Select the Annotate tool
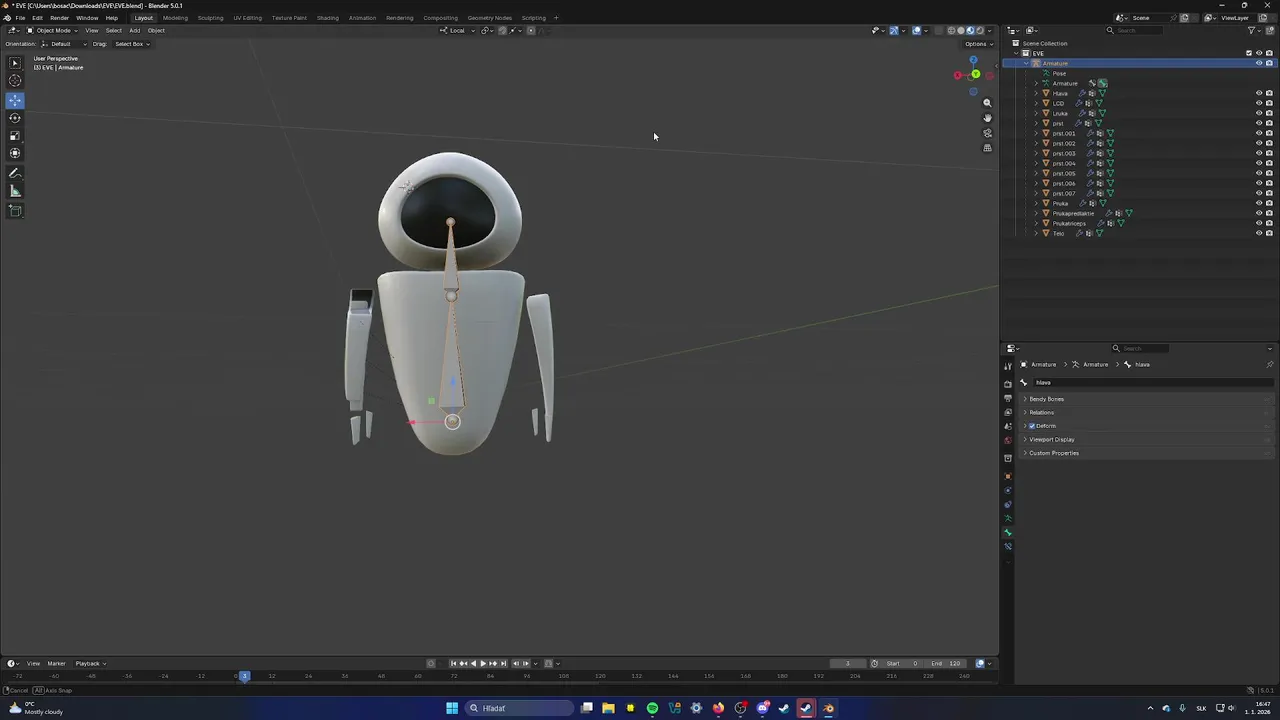1280x720 pixels. pos(15,173)
